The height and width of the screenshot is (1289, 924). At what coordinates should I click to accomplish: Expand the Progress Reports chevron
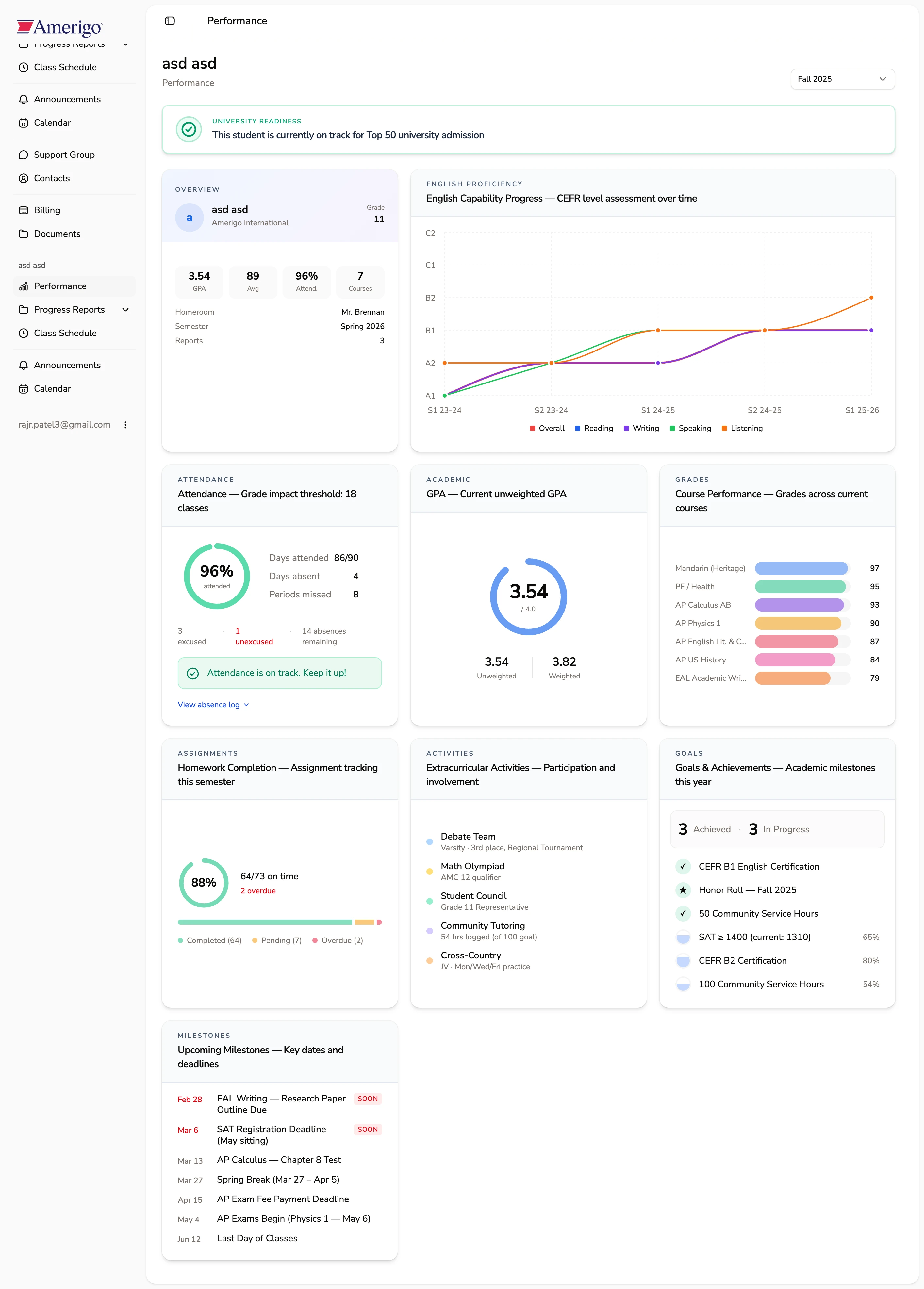pos(126,310)
